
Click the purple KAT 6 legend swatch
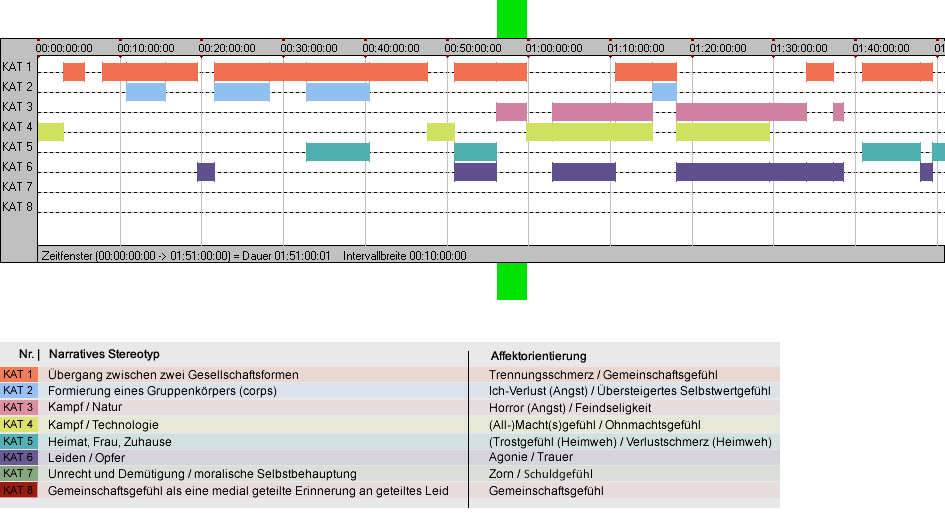point(19,457)
